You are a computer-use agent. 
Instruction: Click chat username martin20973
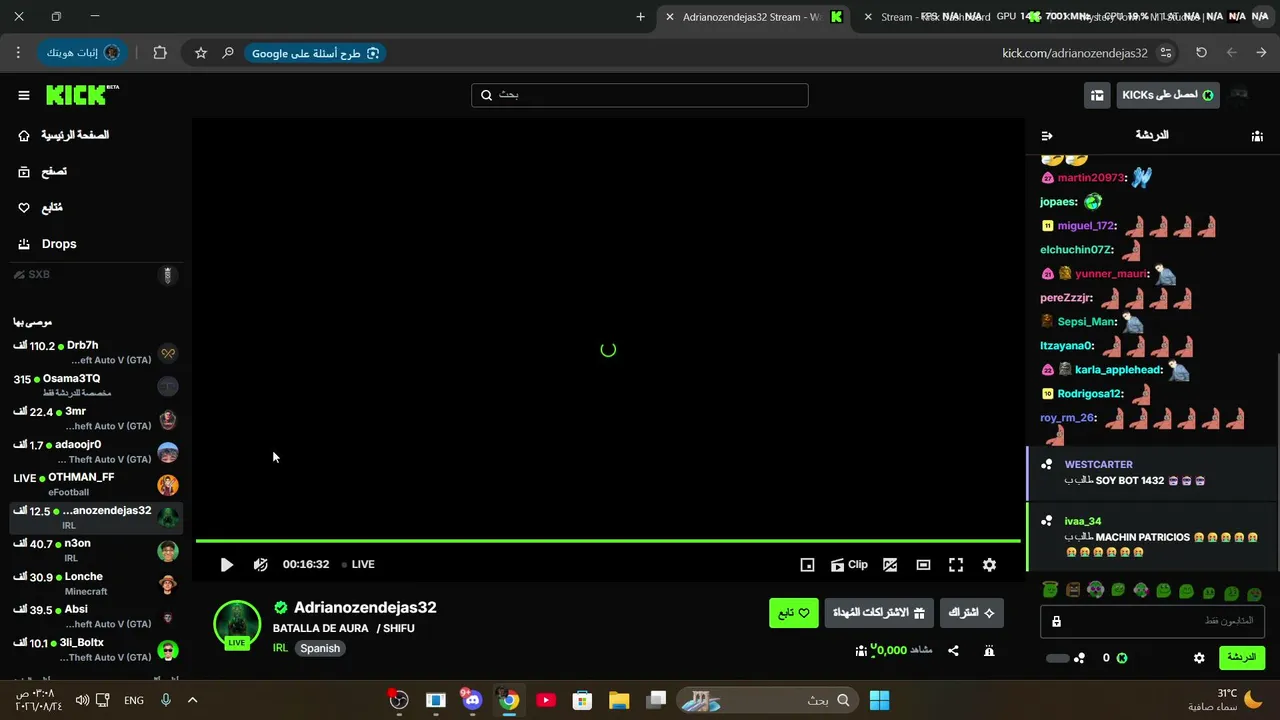(x=1090, y=178)
